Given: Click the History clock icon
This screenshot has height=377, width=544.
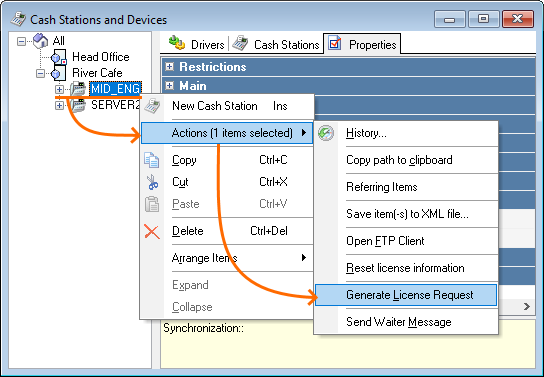Looking at the screenshot, I should tap(326, 133).
